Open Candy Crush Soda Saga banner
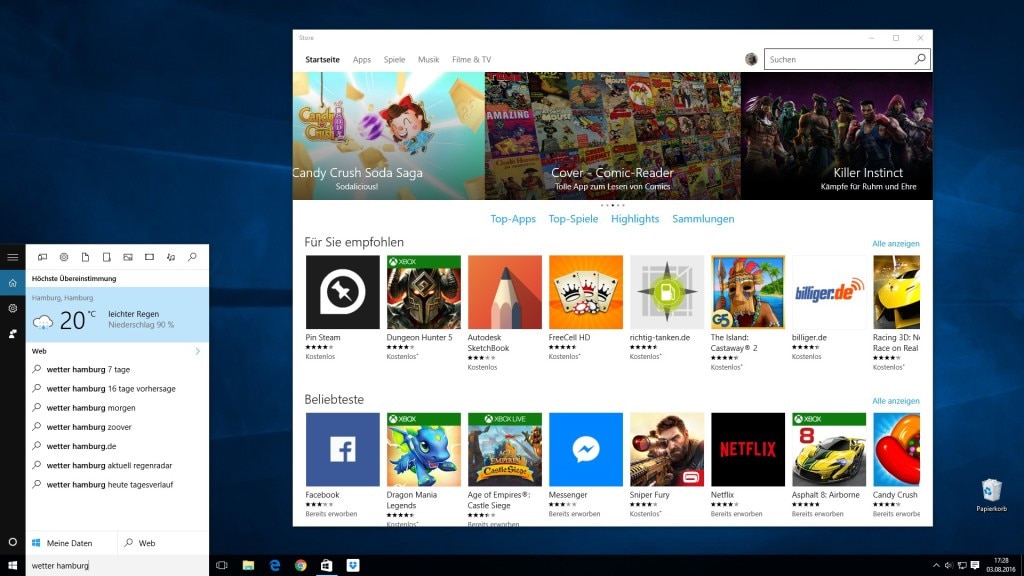Image resolution: width=1024 pixels, height=576 pixels. 389,136
